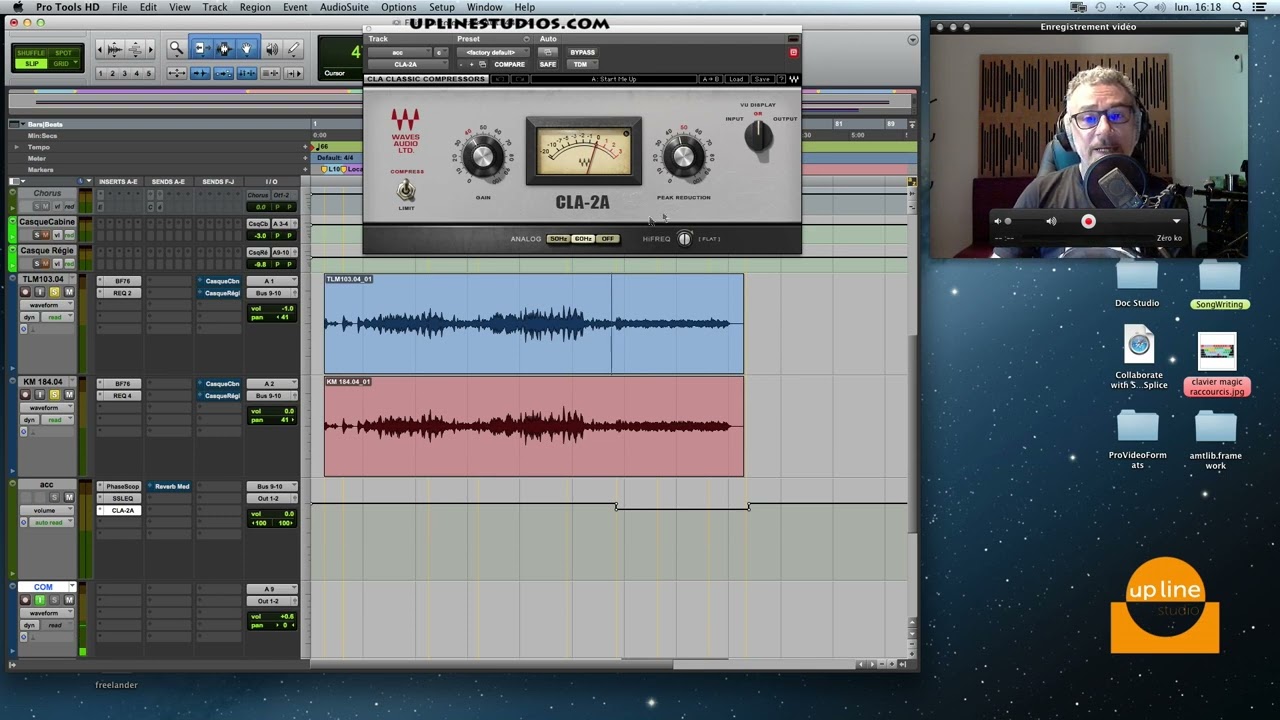Select the Trim tool
Viewport: 1280px width, 720px height.
pyautogui.click(x=203, y=49)
